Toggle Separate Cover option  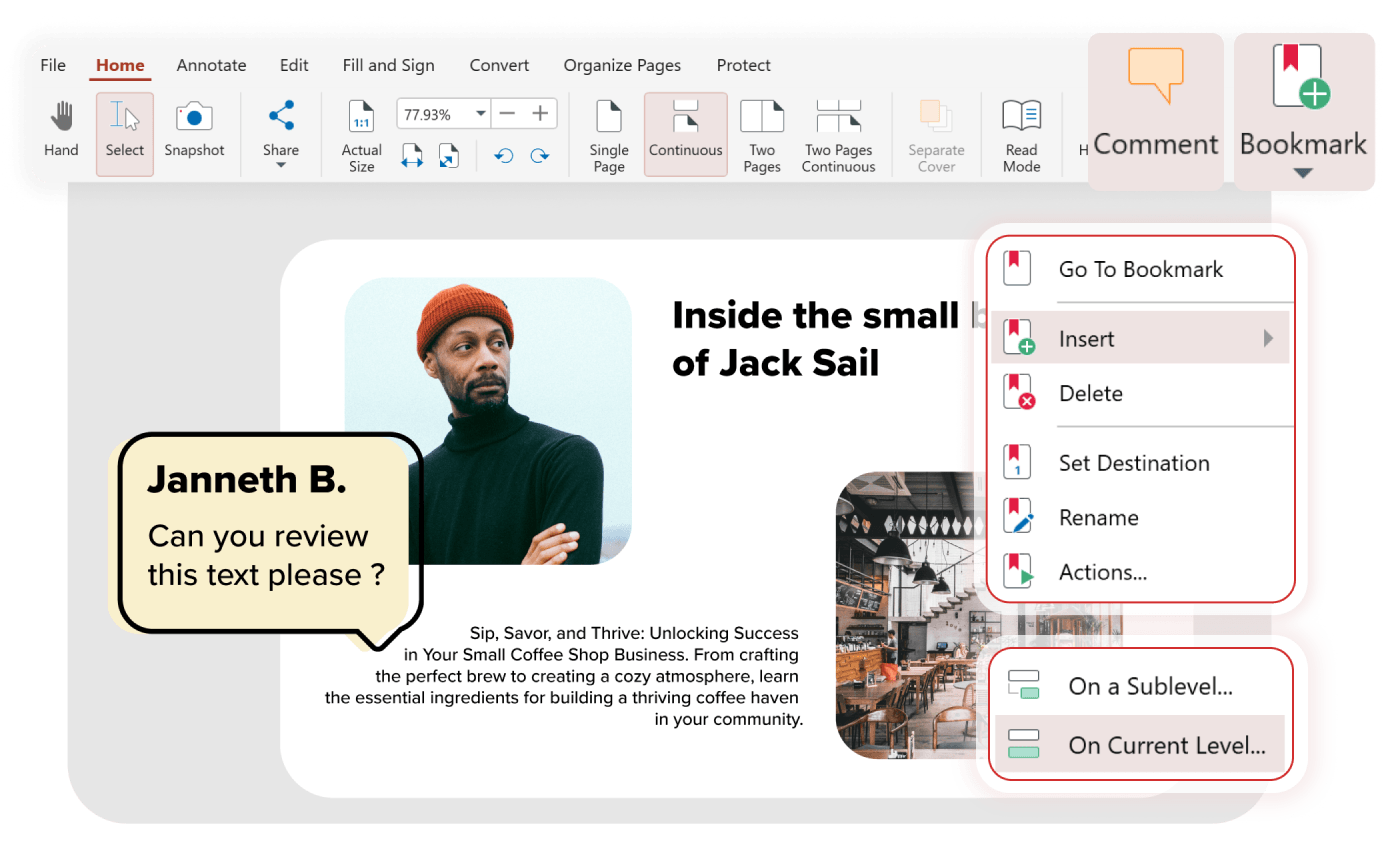click(x=936, y=135)
